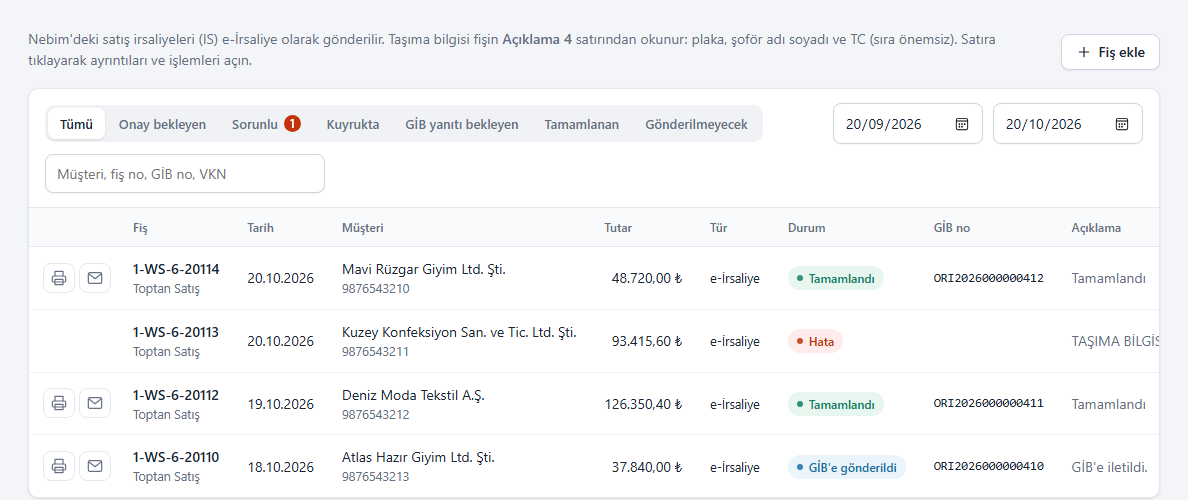Click amount 93.415,60 ₺
This screenshot has height=500, width=1188.
(x=647, y=341)
